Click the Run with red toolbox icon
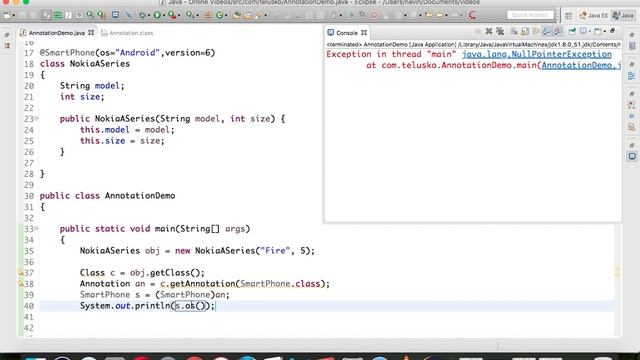640x360 pixels. pyautogui.click(x=172, y=15)
